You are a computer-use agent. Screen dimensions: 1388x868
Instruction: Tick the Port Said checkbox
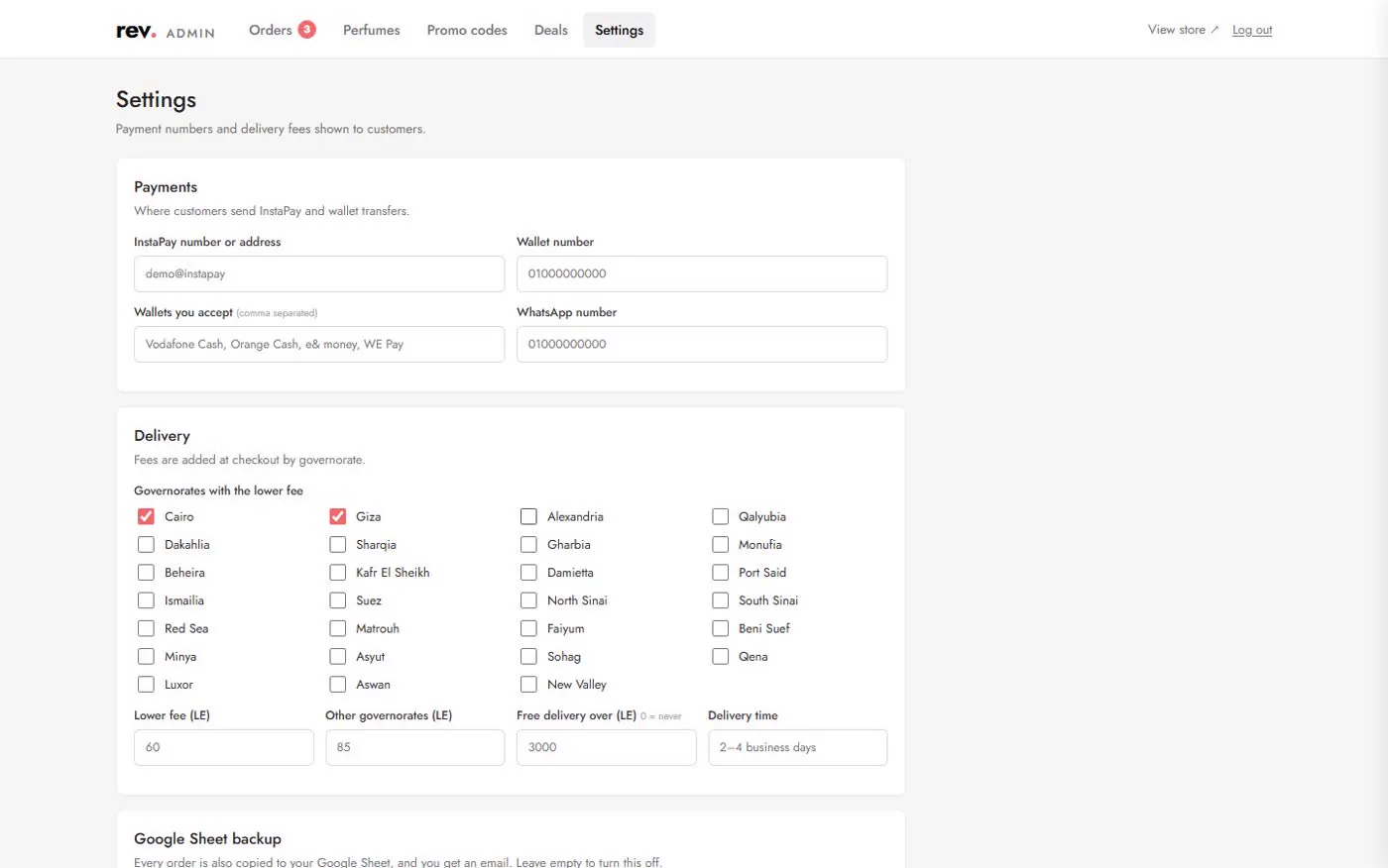(x=721, y=573)
